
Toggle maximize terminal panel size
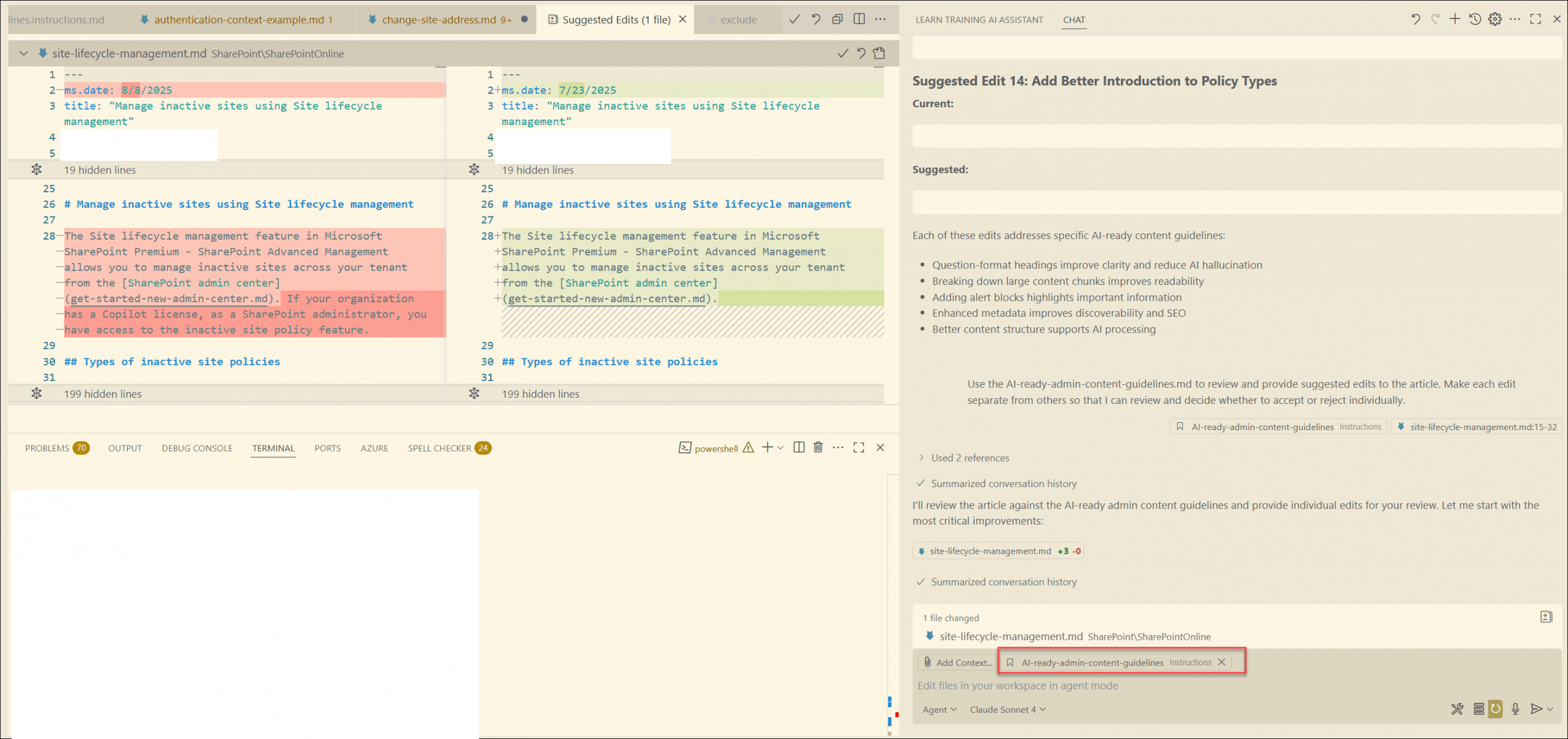(859, 447)
